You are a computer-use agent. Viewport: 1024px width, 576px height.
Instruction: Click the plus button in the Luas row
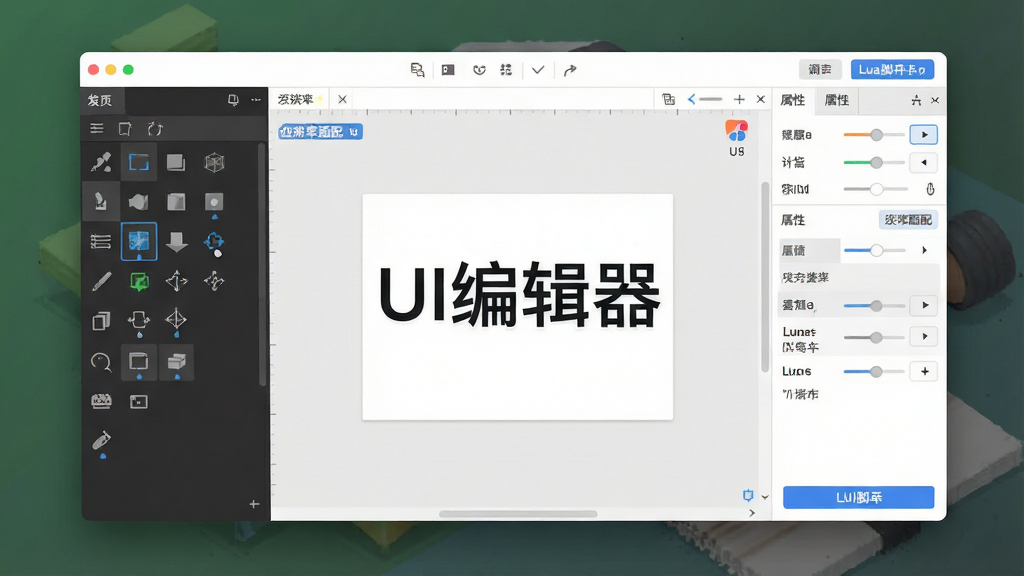[x=924, y=371]
